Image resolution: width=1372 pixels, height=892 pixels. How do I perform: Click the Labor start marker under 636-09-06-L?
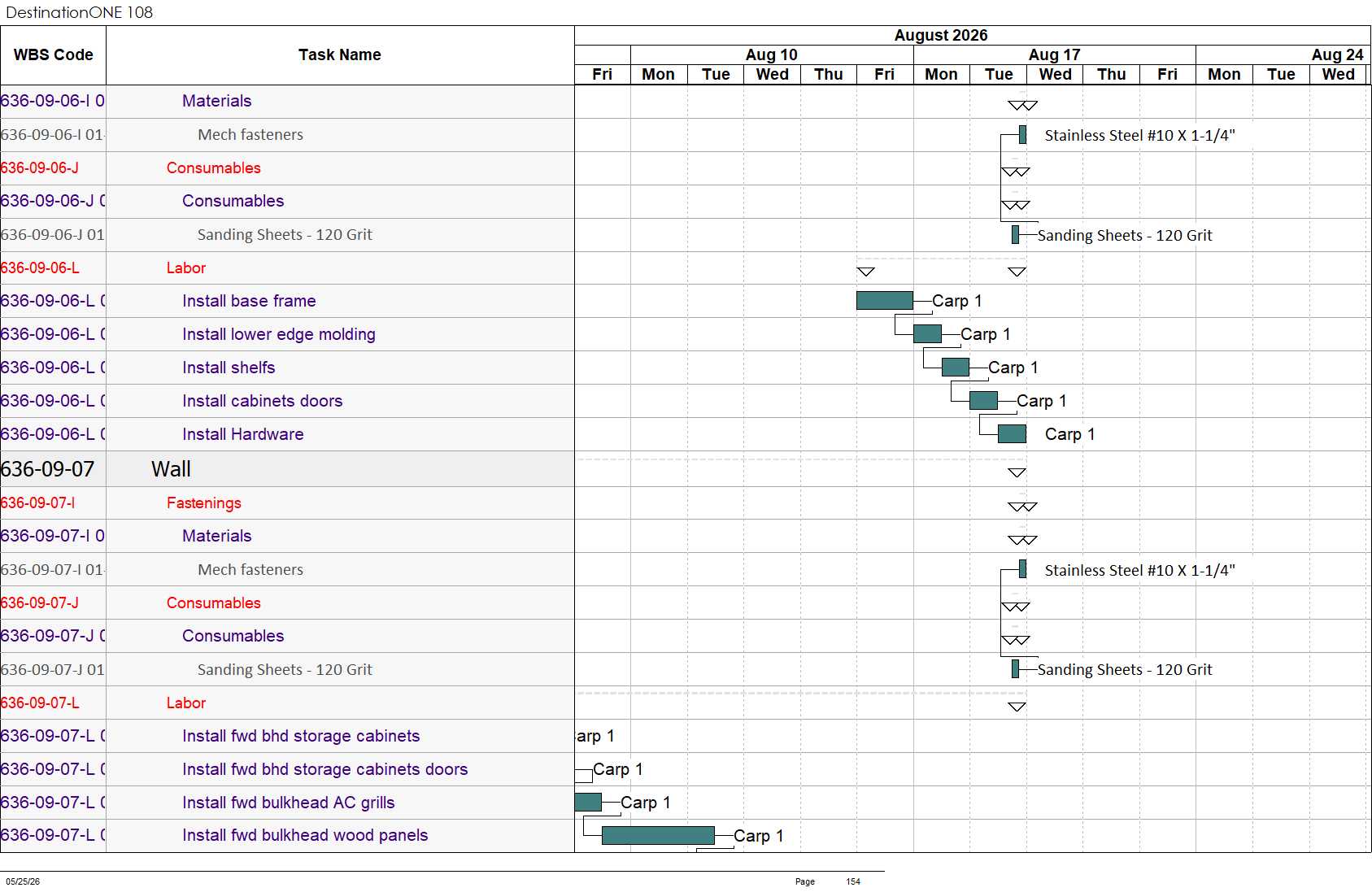(x=865, y=272)
